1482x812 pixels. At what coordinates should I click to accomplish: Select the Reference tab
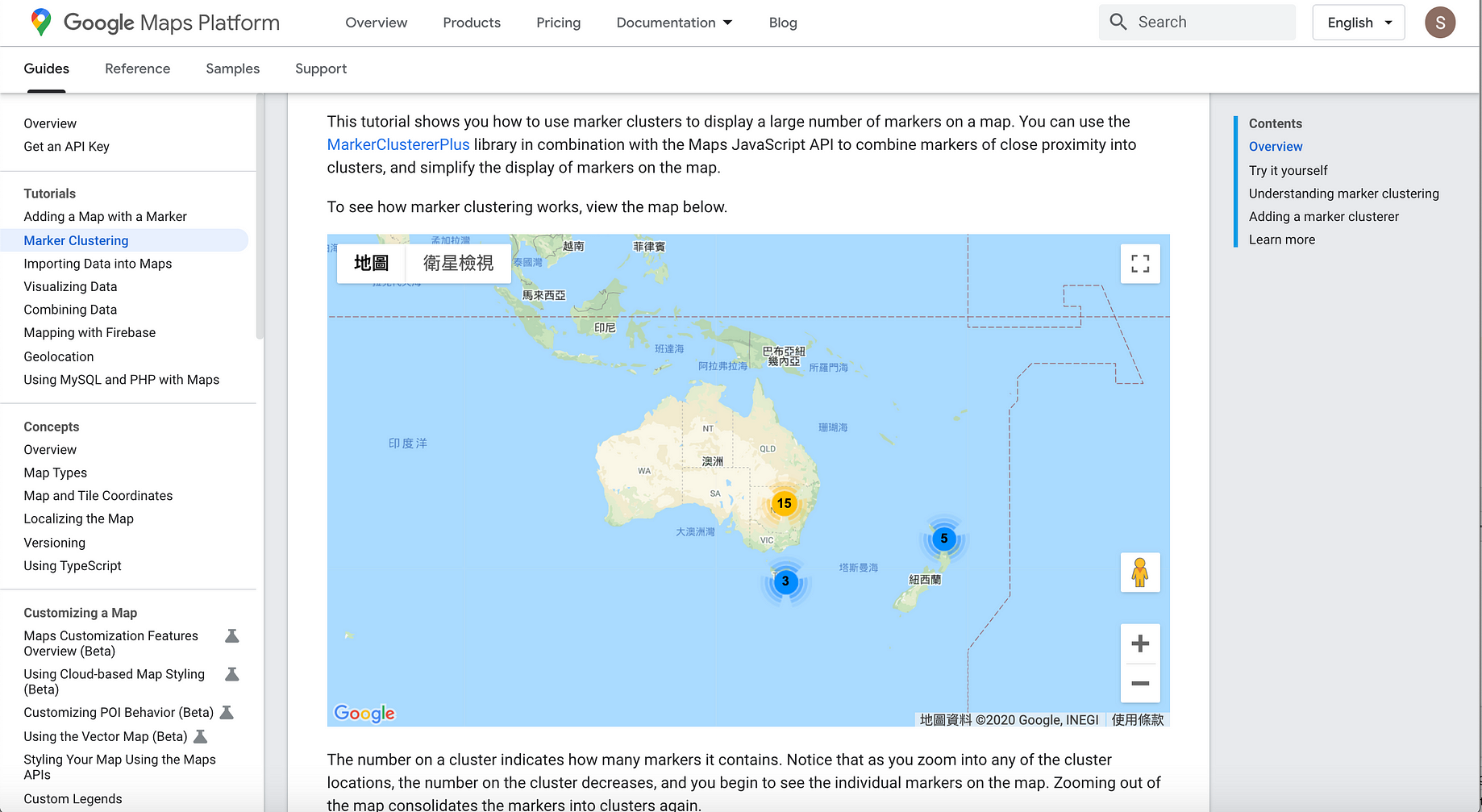(x=138, y=69)
